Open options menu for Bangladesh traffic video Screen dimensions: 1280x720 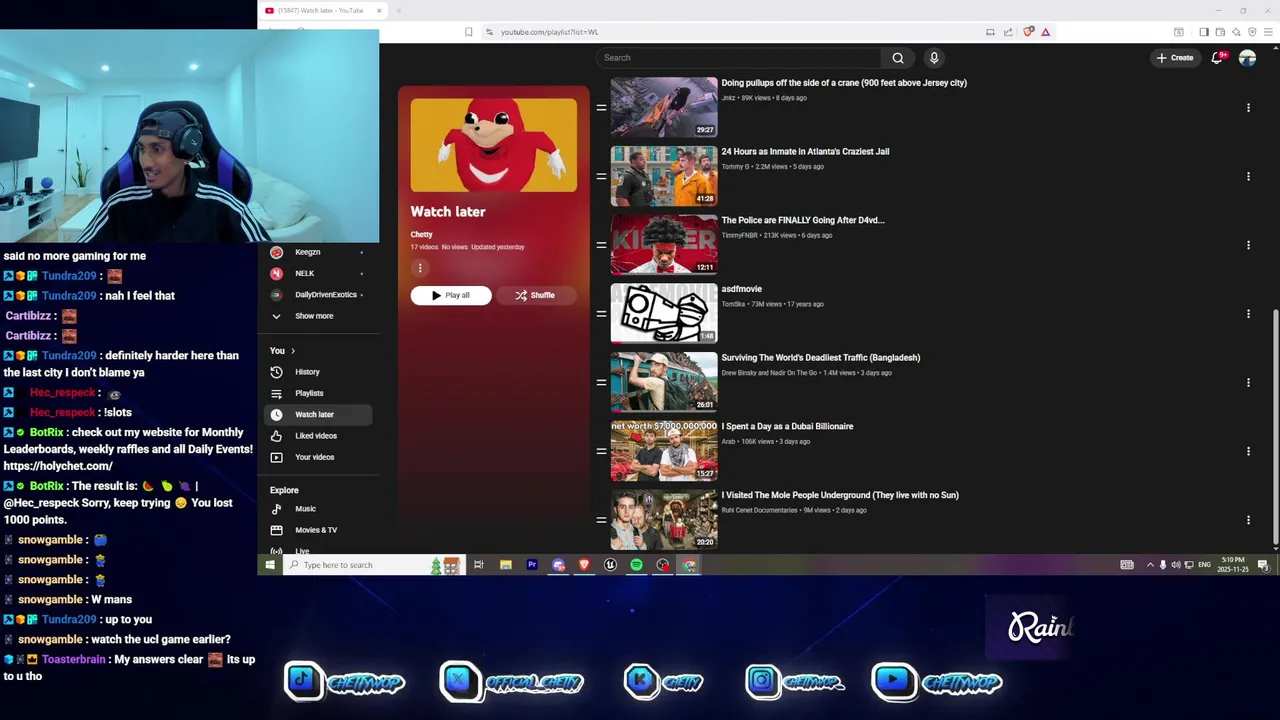point(1248,382)
